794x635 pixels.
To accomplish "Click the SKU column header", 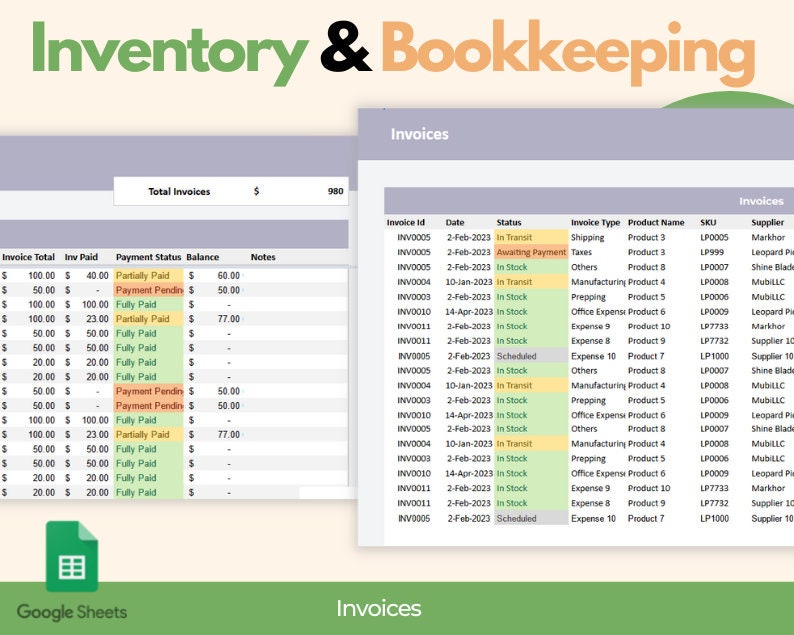I will [708, 222].
